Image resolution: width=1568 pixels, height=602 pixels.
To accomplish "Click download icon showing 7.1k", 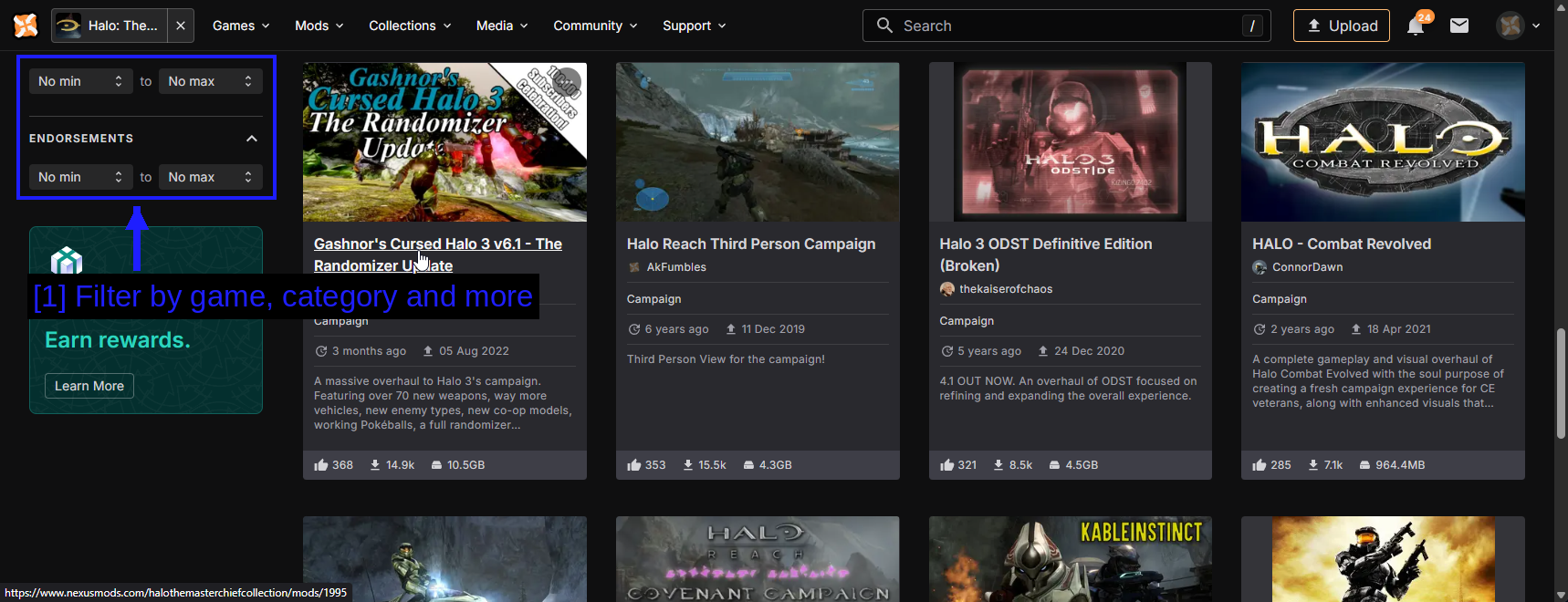I will pyautogui.click(x=1313, y=465).
